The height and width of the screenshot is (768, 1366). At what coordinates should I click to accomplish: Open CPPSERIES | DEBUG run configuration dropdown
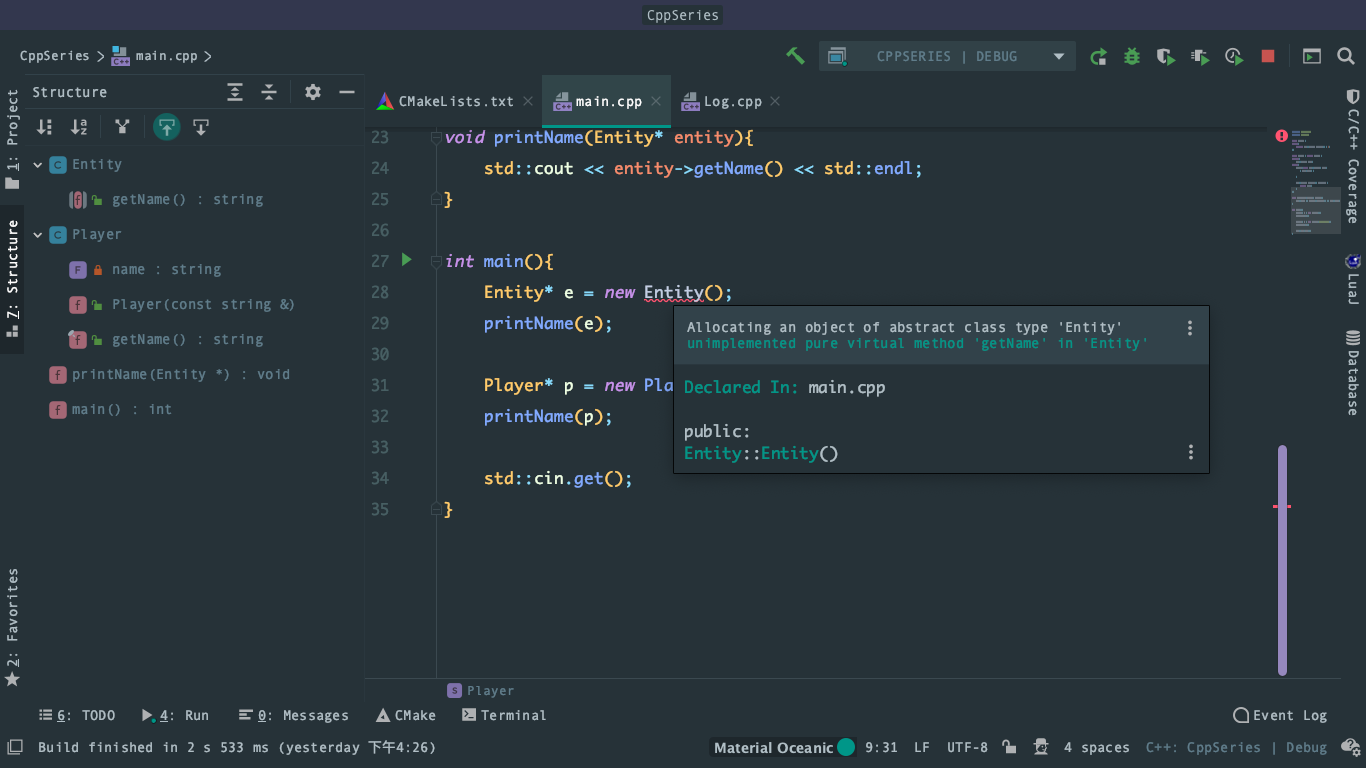point(947,56)
